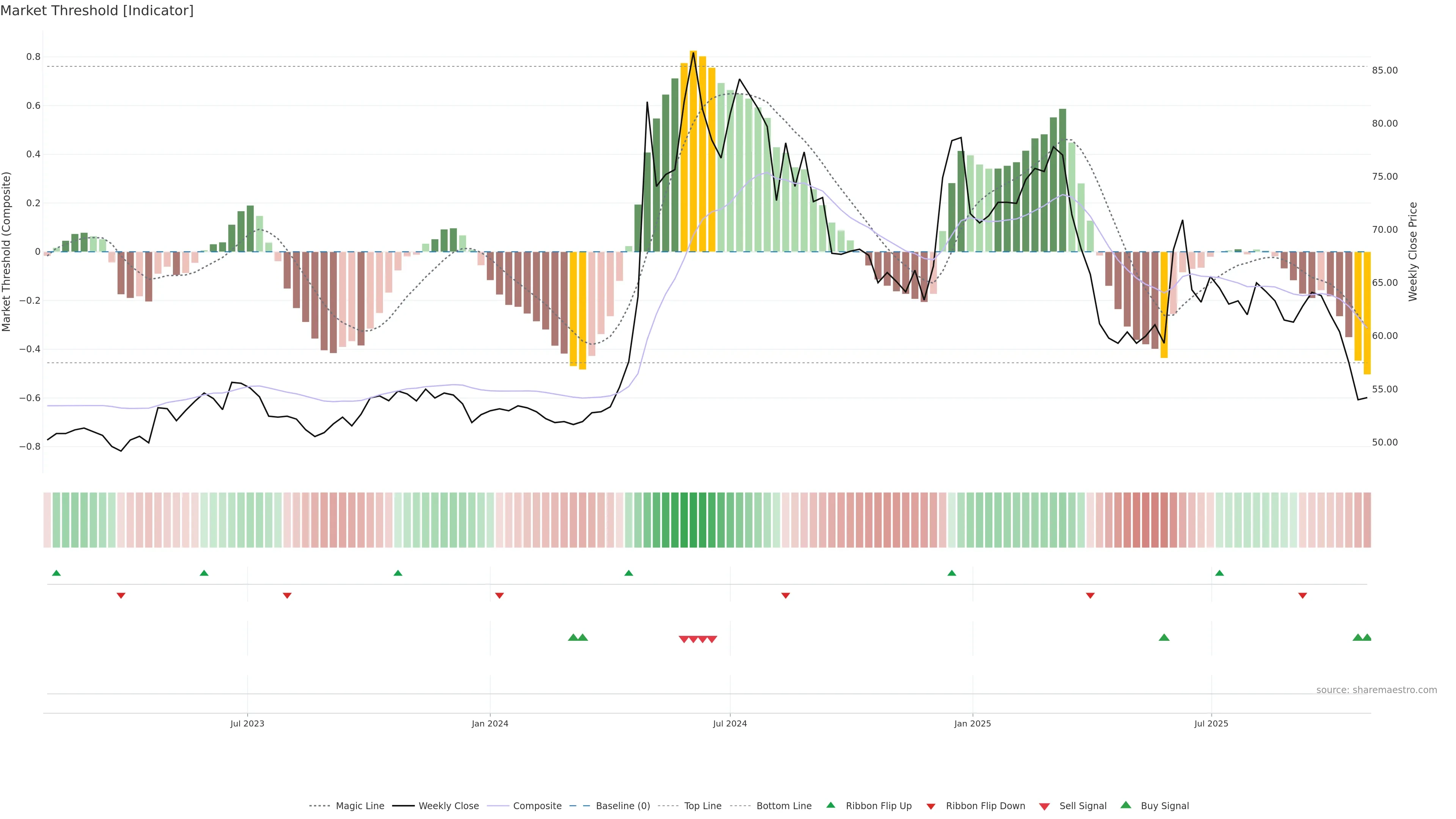Click the Ribbon Flip Down legend triangle
Viewport: 1456px width, 819px height.
931,806
